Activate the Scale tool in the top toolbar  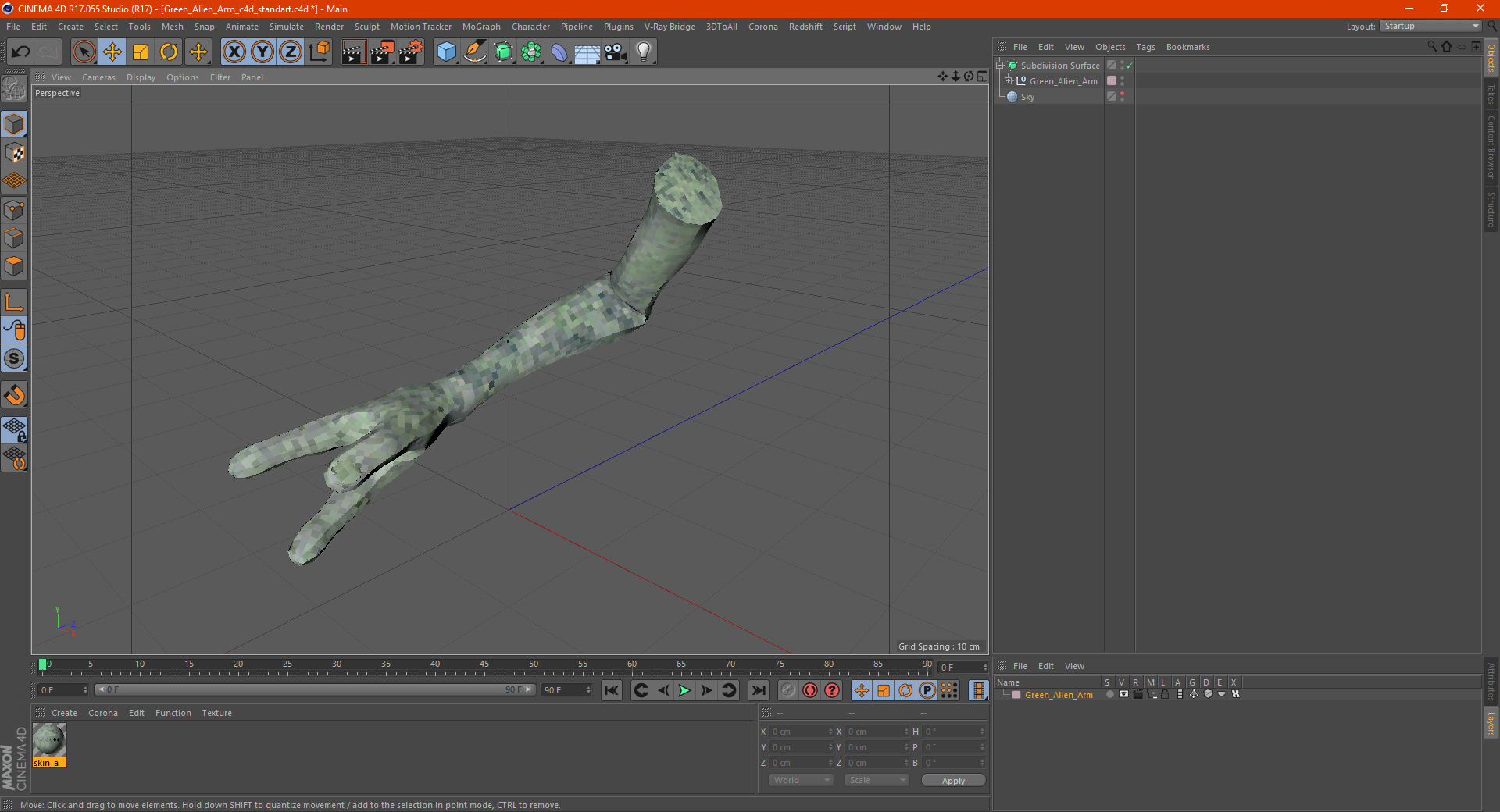point(141,52)
